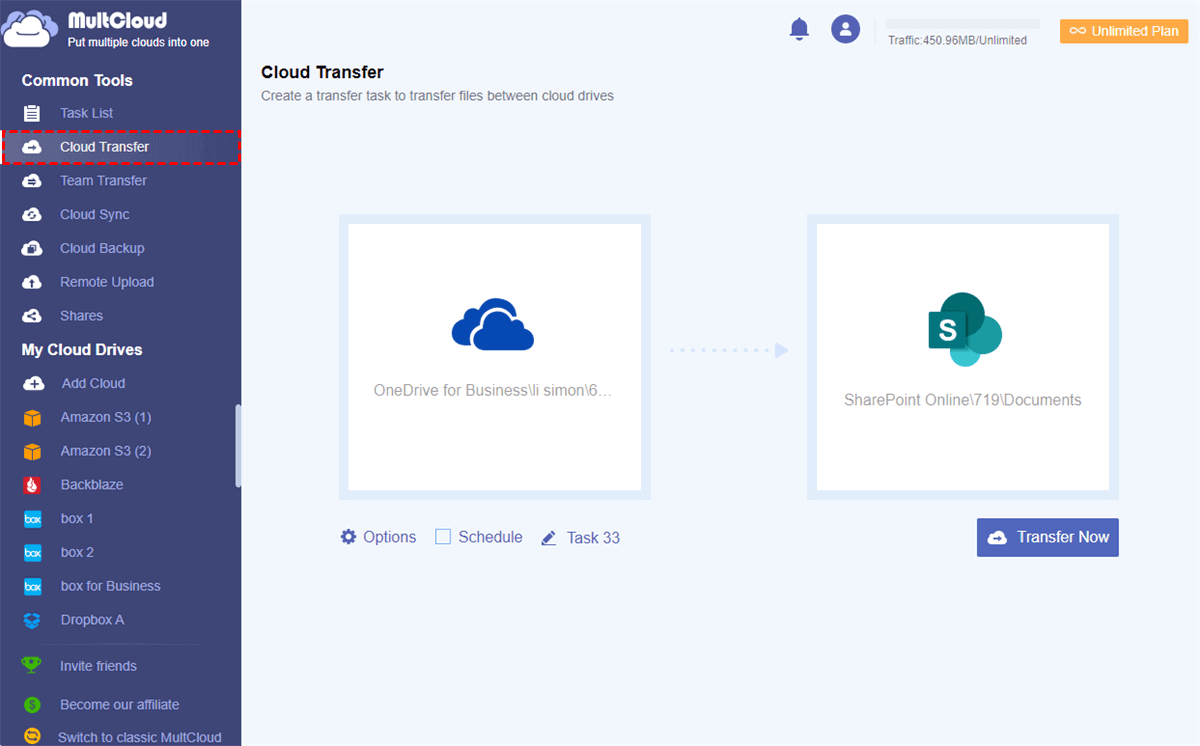Image resolution: width=1200 pixels, height=746 pixels.
Task: Open Task List in the sidebar
Action: click(86, 113)
